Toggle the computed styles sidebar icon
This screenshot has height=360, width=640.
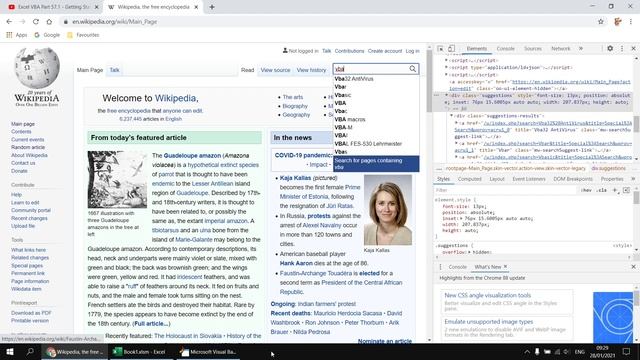(627, 190)
